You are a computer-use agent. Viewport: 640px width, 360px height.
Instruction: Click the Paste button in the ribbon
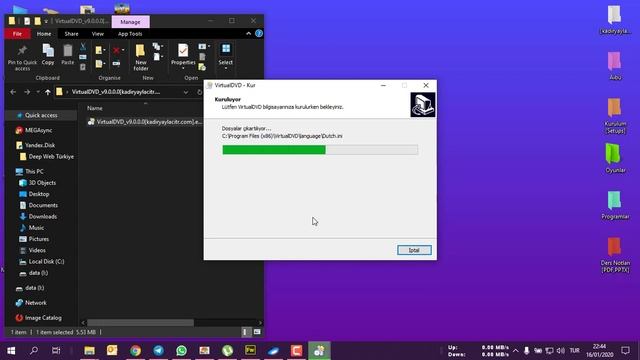[x=67, y=55]
